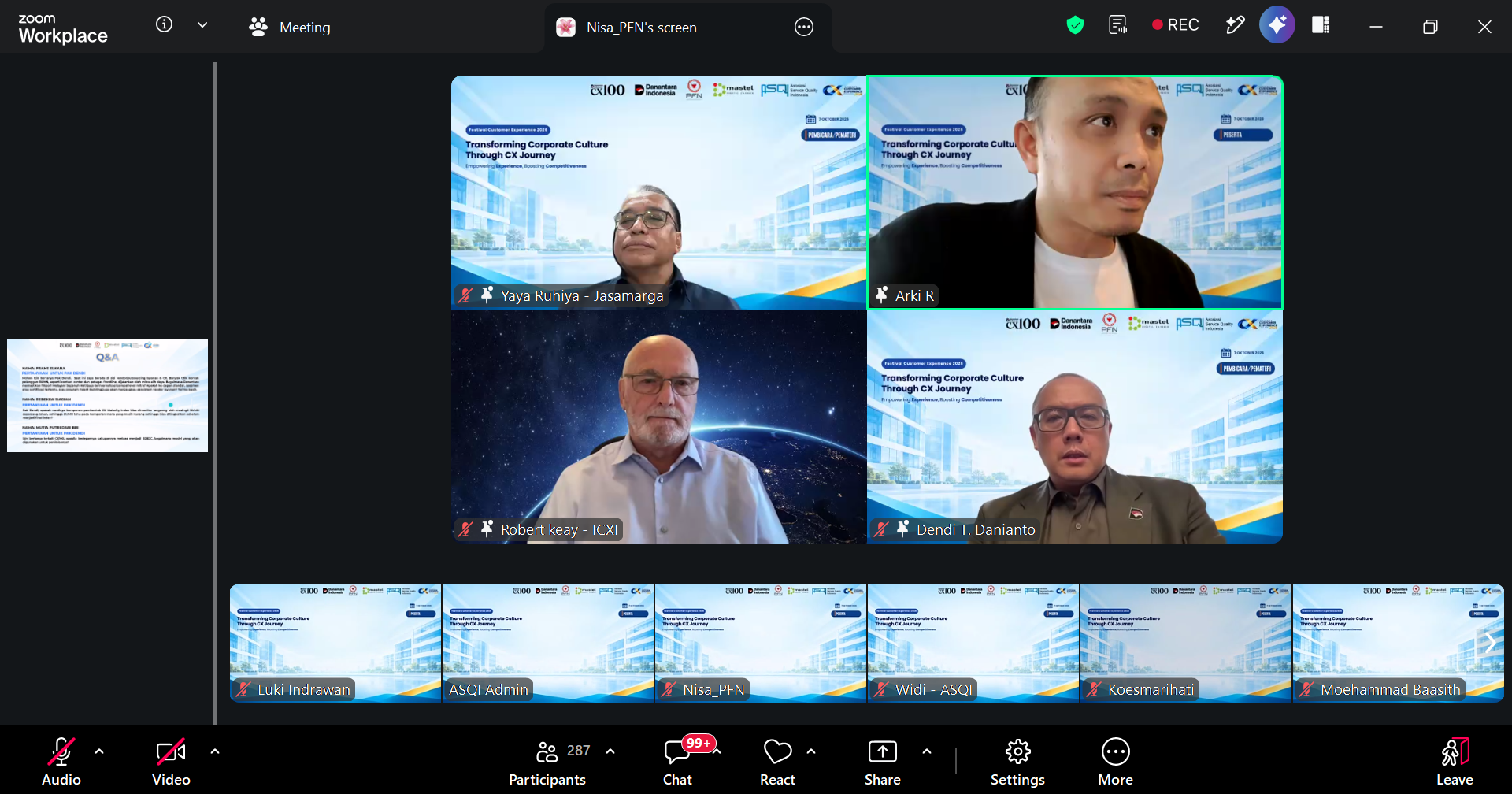Expand video options arrow

point(215,751)
